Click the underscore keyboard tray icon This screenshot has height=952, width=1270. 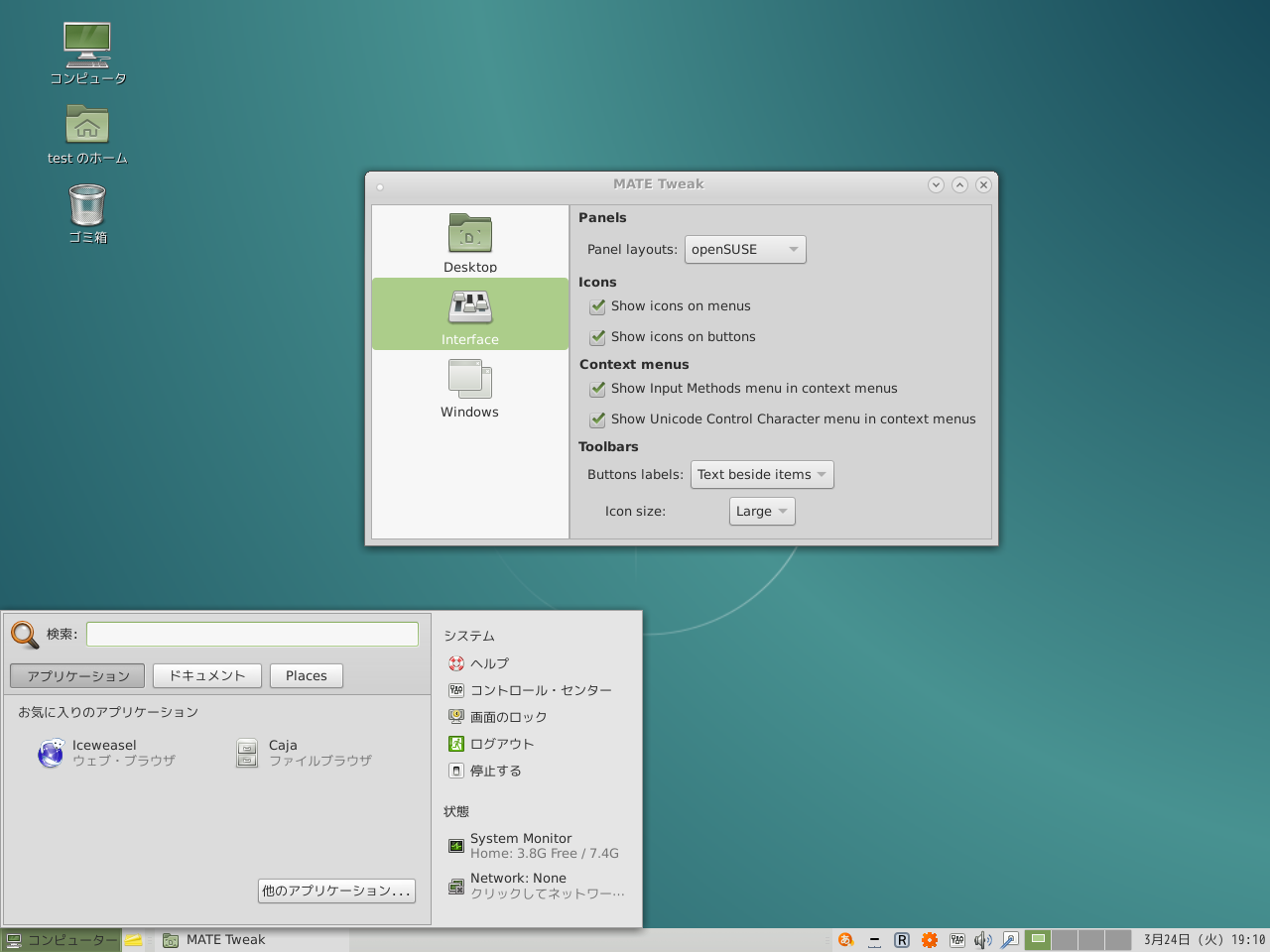click(874, 940)
